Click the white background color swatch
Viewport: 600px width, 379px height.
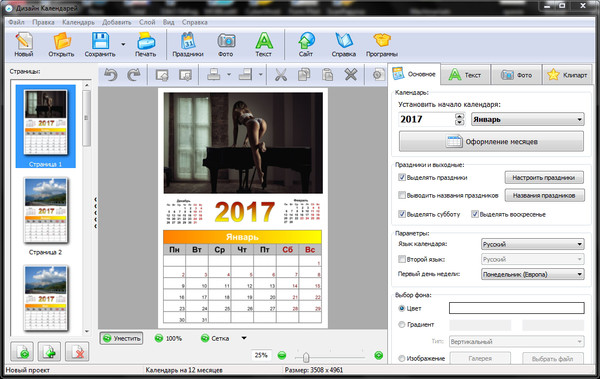pyautogui.click(x=517, y=308)
